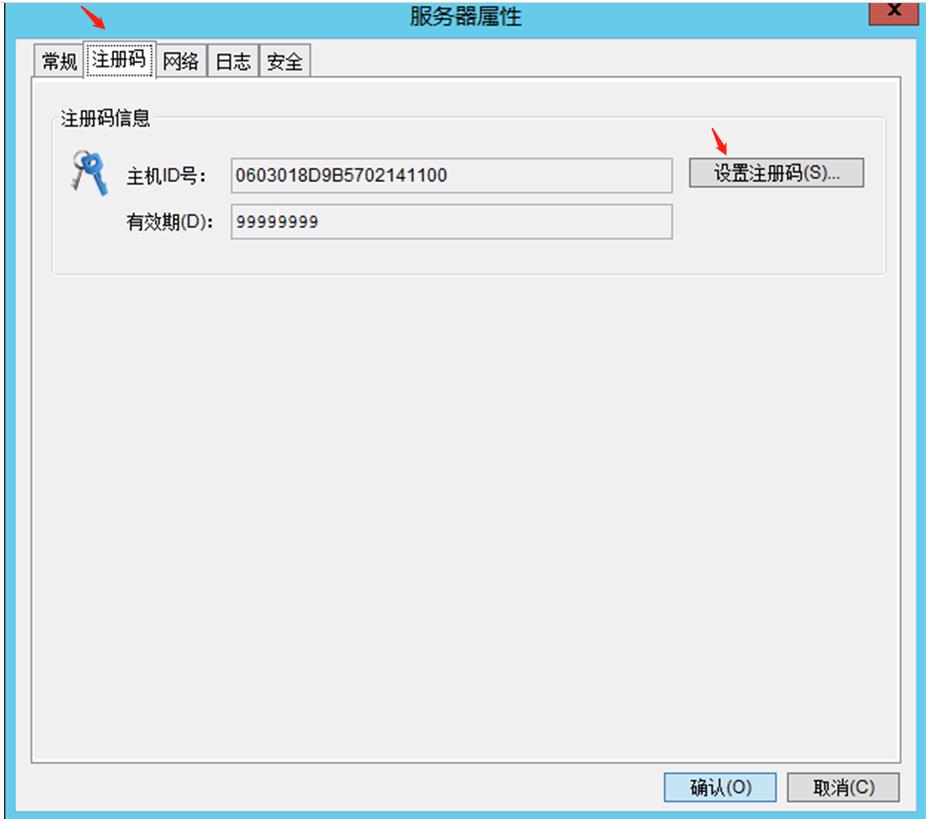
Task: Open the 安全 tab
Action: click(x=285, y=62)
